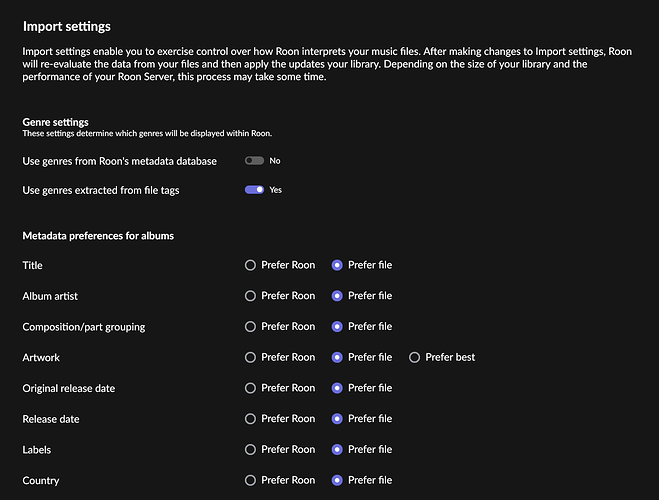
Task: Choose Prefer file for Release date
Action: (337, 419)
